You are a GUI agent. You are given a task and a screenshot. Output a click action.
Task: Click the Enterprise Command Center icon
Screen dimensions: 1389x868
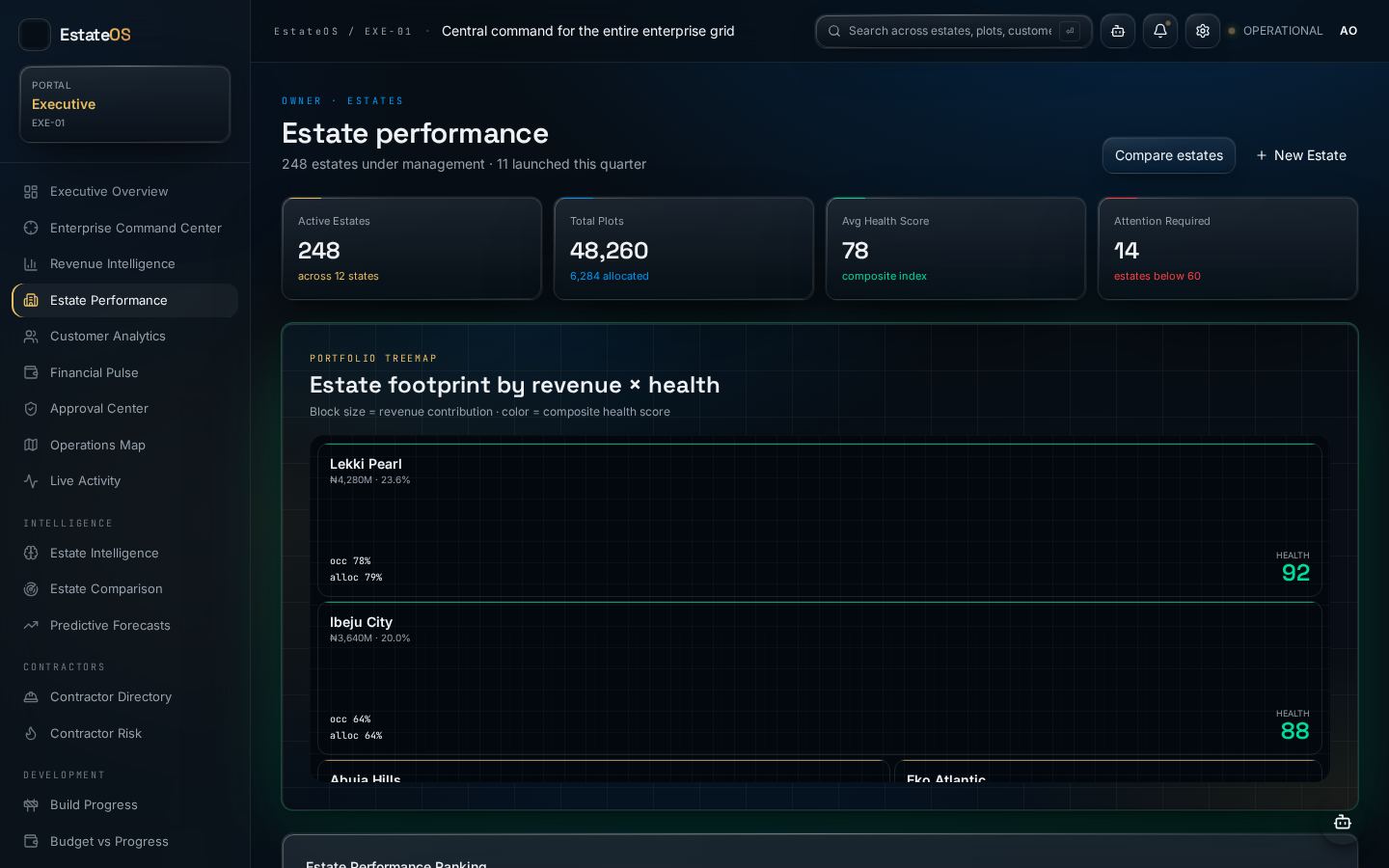(x=31, y=228)
